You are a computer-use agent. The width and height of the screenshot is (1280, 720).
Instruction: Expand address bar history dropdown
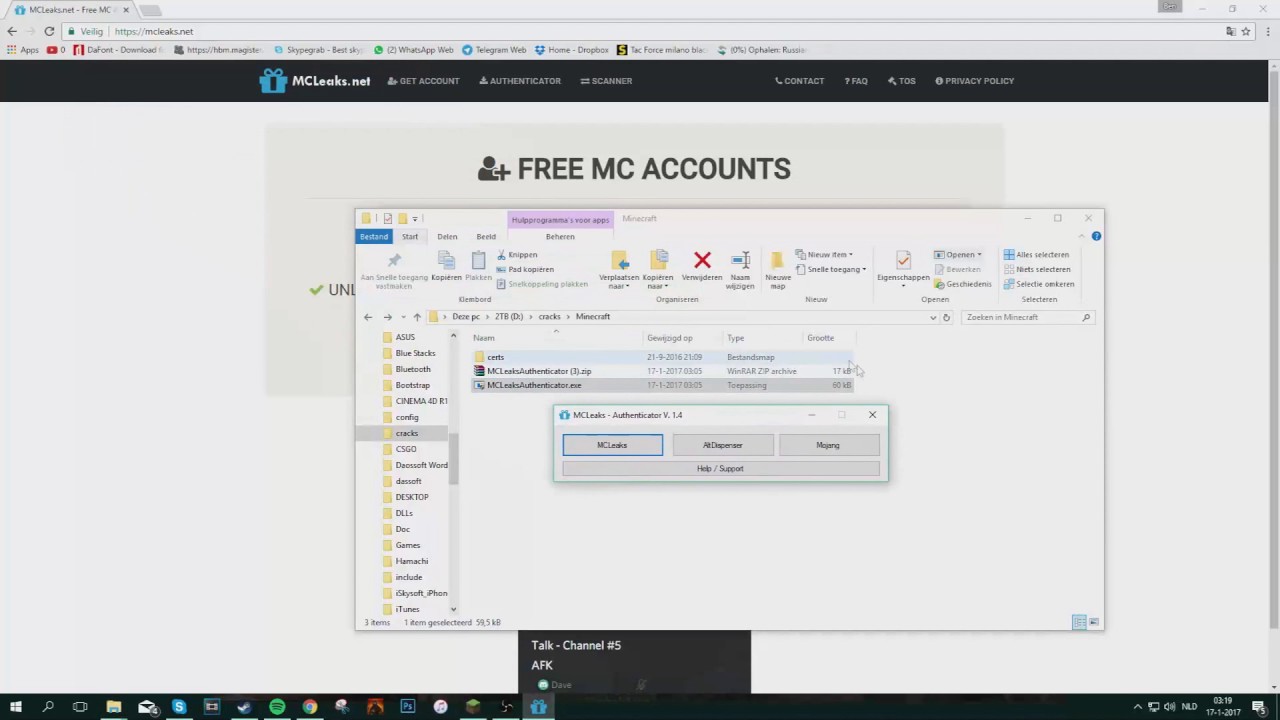click(933, 317)
